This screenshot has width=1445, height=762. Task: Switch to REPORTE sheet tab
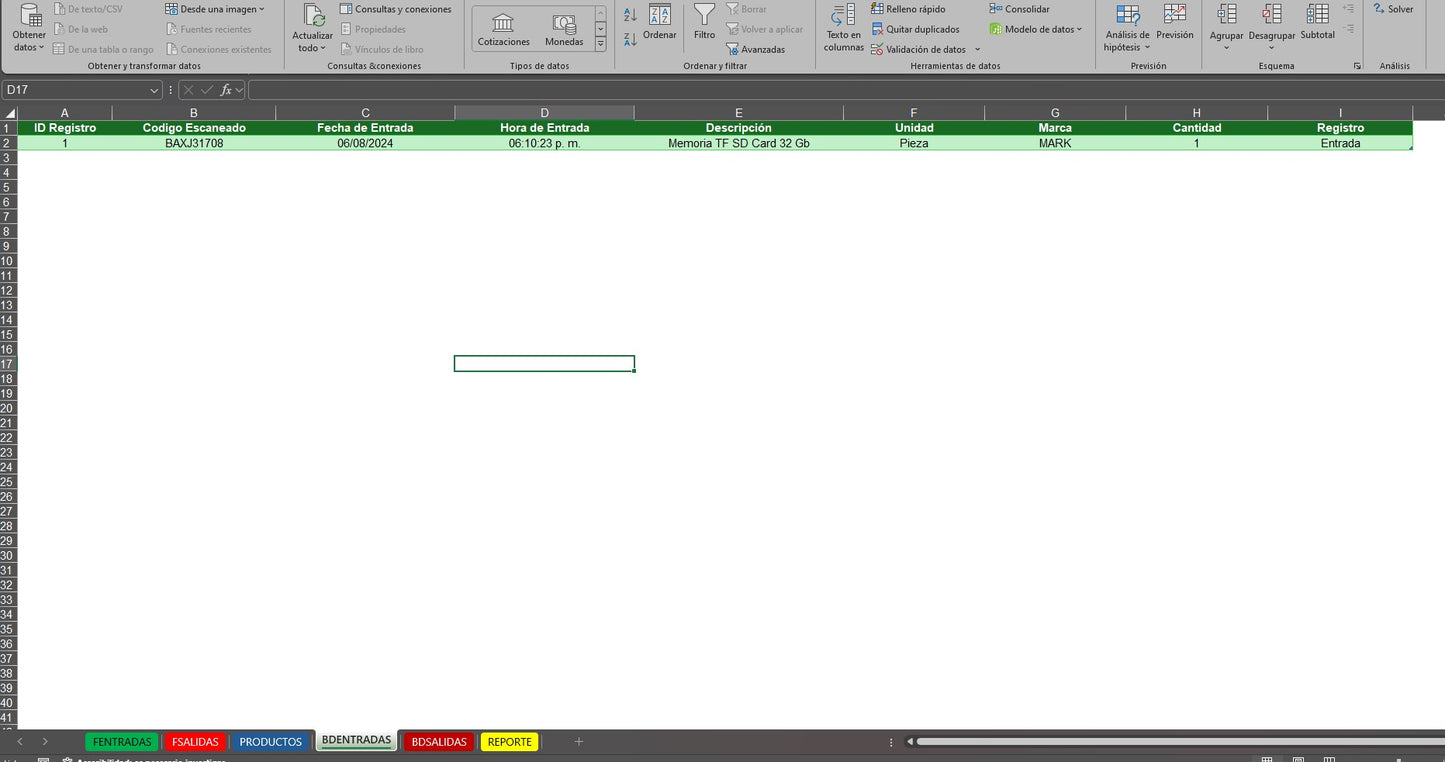510,742
